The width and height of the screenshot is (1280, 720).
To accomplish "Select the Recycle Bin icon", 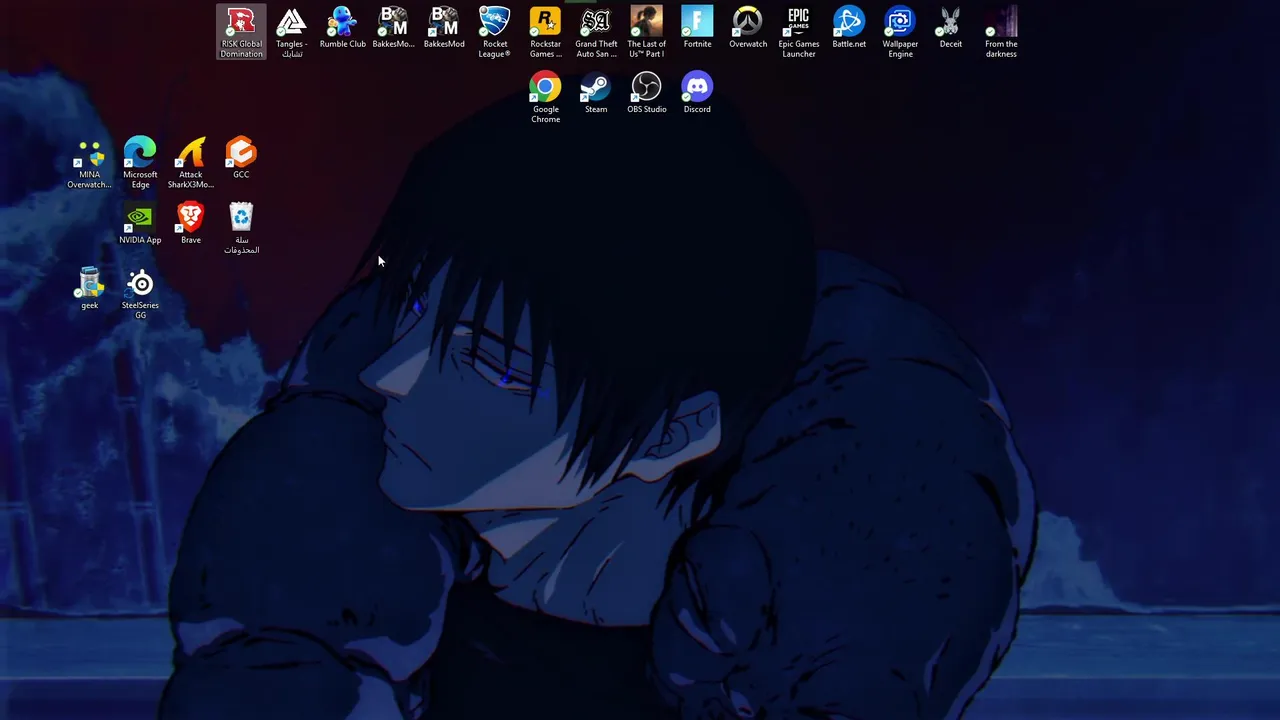I will click(241, 228).
